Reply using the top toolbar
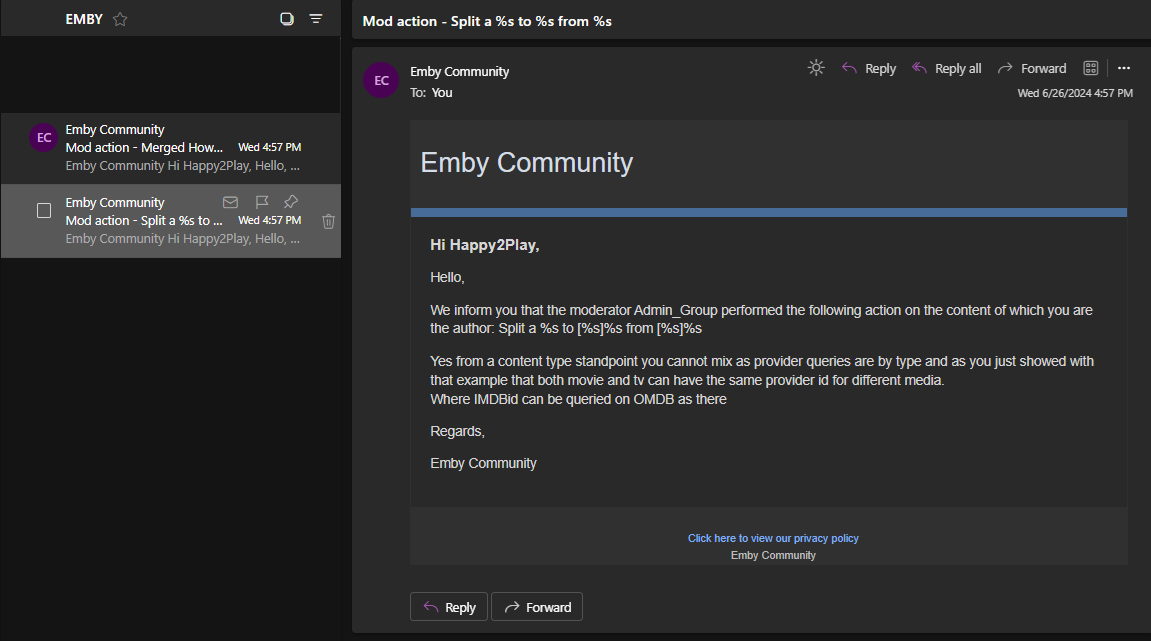This screenshot has height=641, width=1151. tap(868, 68)
